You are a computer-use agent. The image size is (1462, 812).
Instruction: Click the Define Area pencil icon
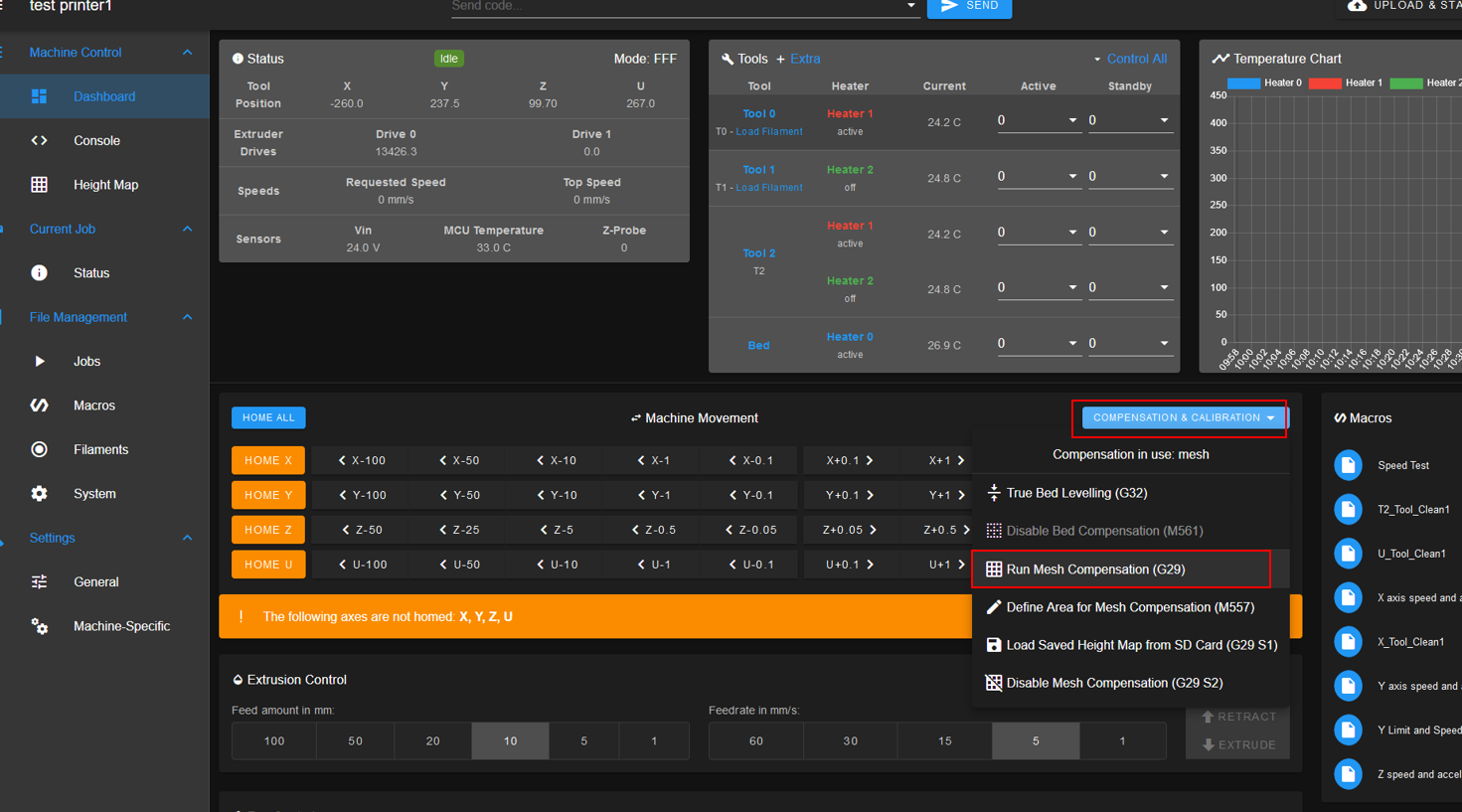(x=993, y=607)
